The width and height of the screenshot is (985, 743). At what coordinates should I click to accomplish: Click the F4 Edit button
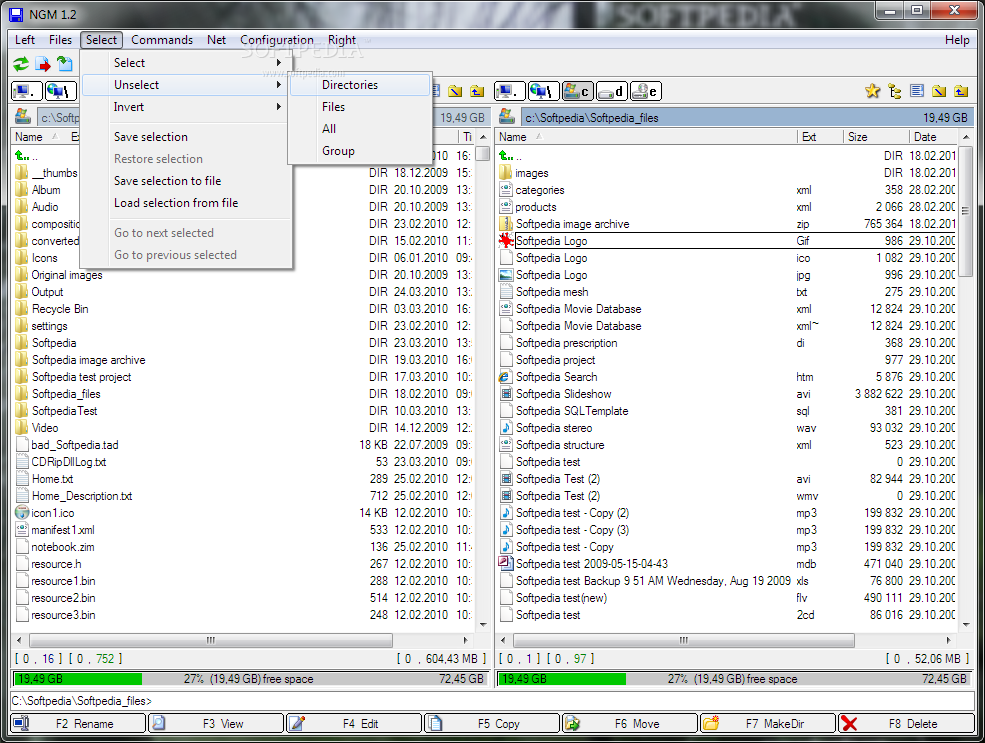354,724
